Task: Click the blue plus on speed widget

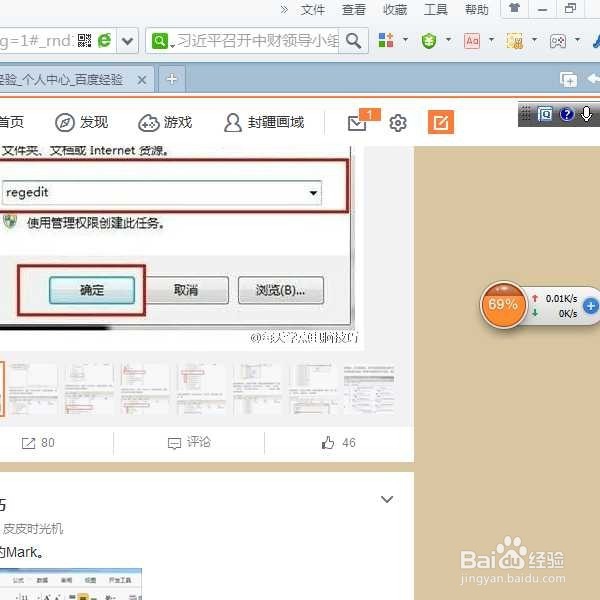Action: tap(590, 306)
